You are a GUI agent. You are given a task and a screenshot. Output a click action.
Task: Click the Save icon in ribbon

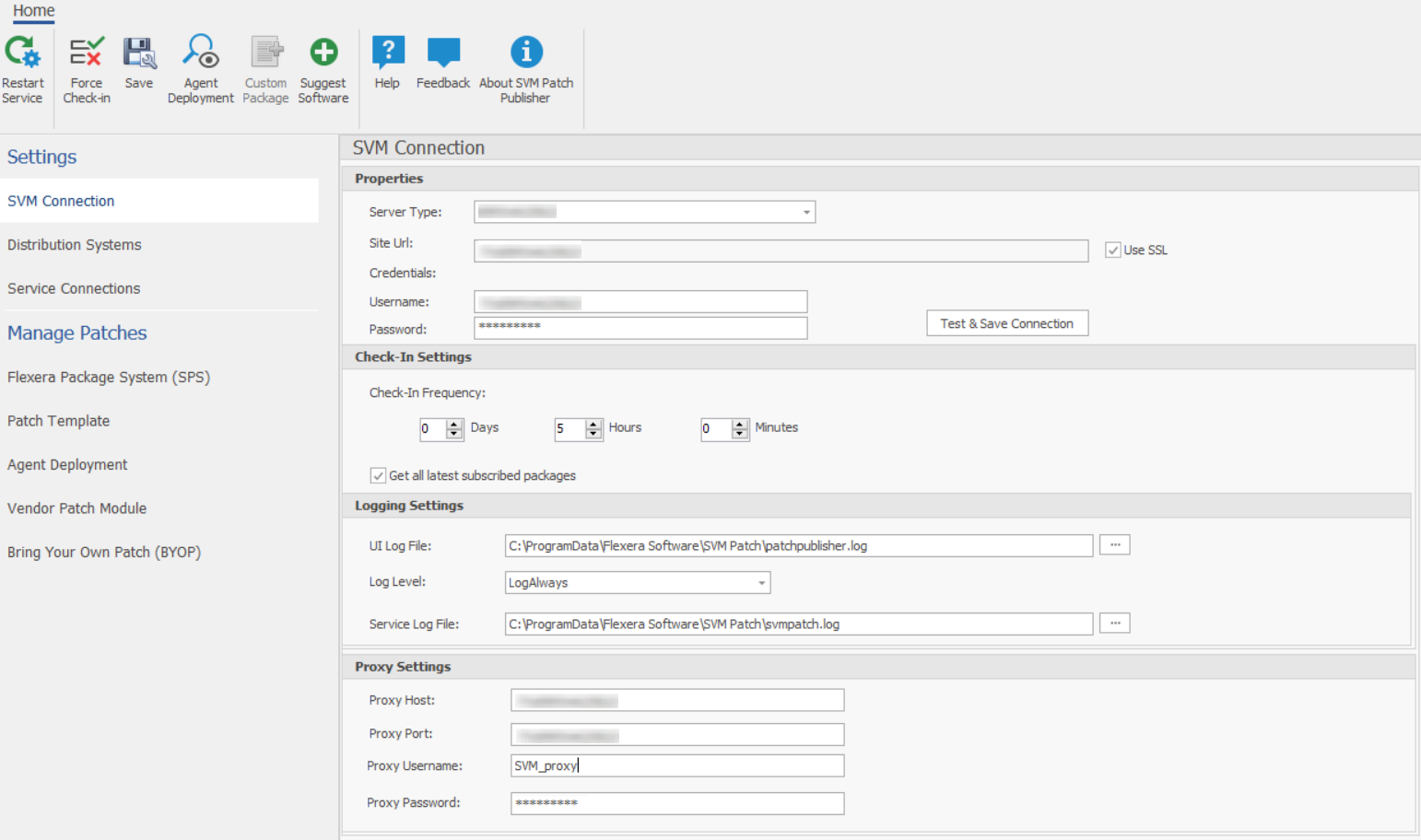[x=139, y=53]
